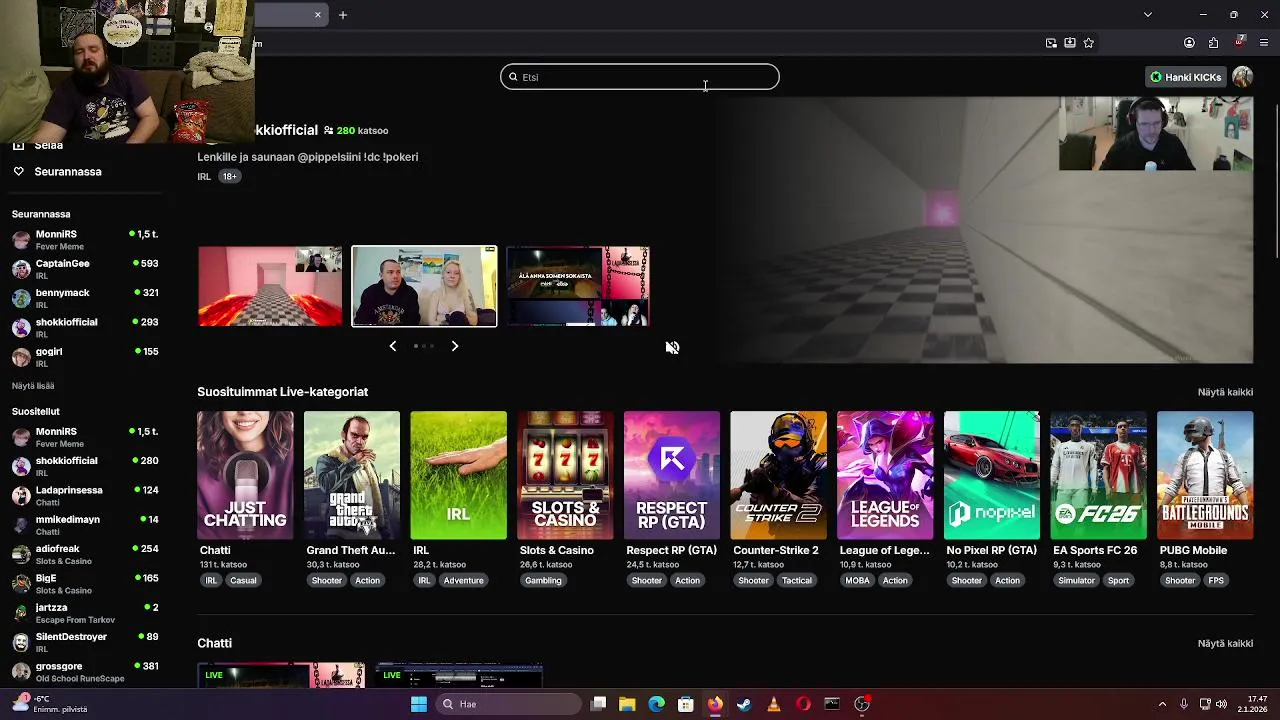Image resolution: width=1280 pixels, height=720 pixels.
Task: Click the picture-in-picture icon in address bar
Action: [1051, 43]
